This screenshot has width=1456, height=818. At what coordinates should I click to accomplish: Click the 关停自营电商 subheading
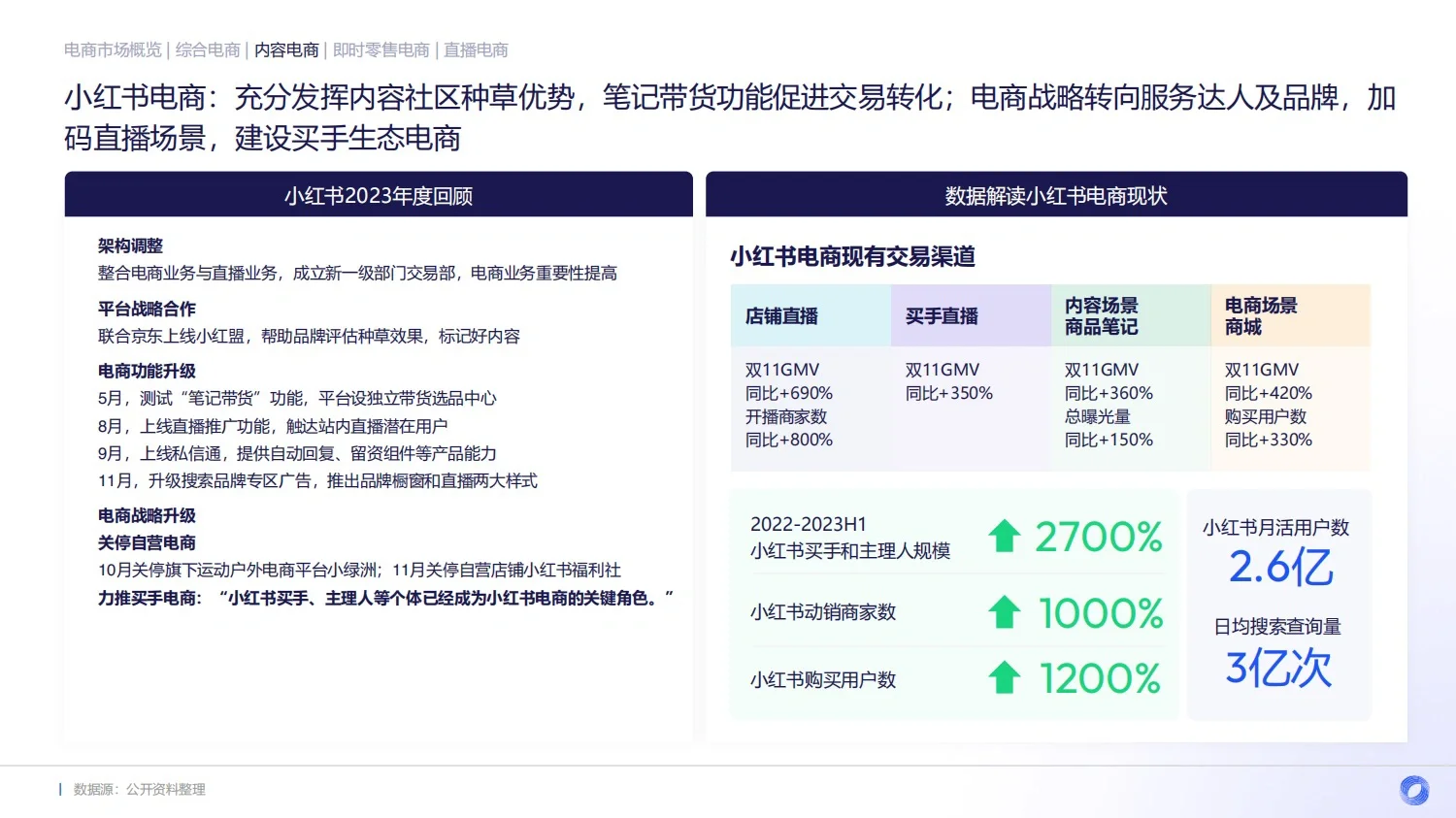(x=147, y=543)
